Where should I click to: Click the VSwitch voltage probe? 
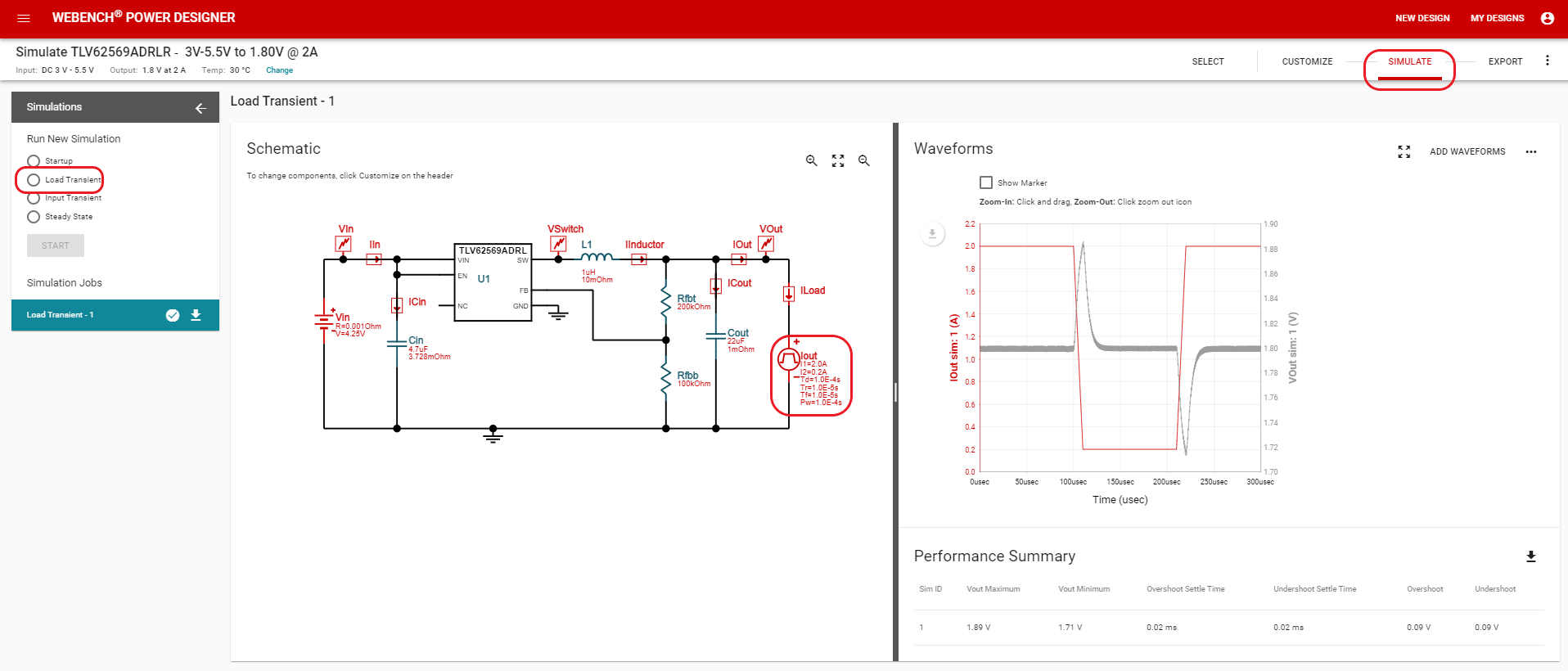click(x=558, y=244)
